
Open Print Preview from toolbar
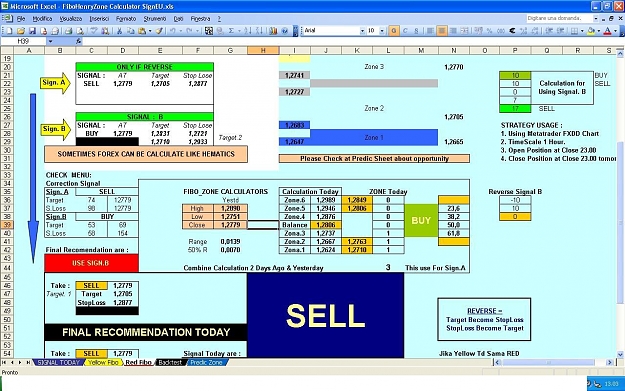click(x=80, y=31)
